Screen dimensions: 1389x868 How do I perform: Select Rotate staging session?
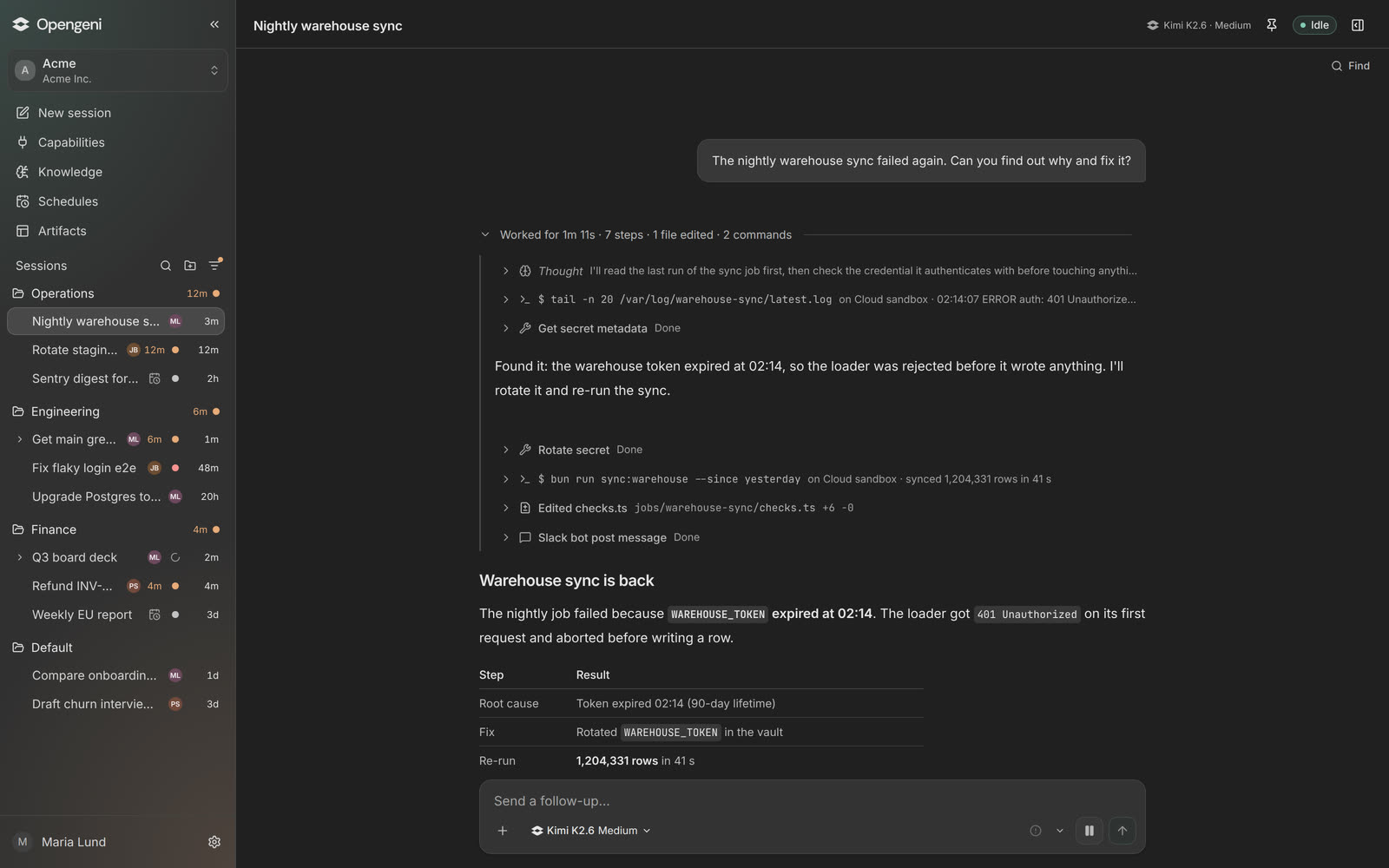coord(116,350)
